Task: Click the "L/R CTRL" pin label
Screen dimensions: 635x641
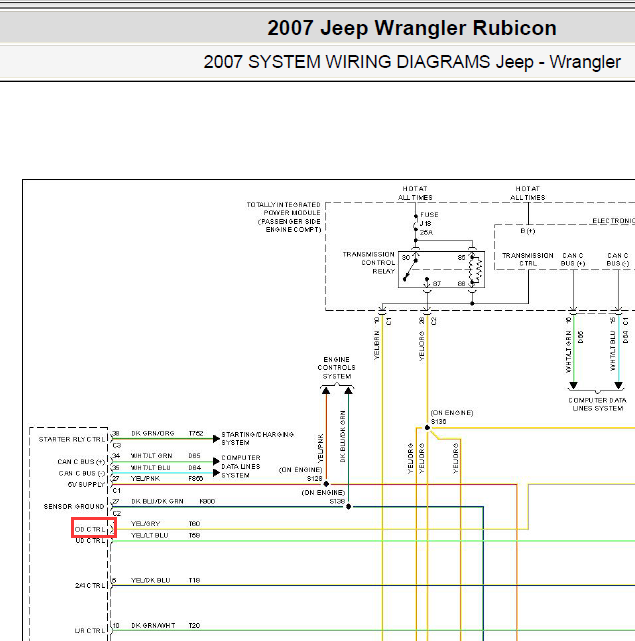Action: 90,631
